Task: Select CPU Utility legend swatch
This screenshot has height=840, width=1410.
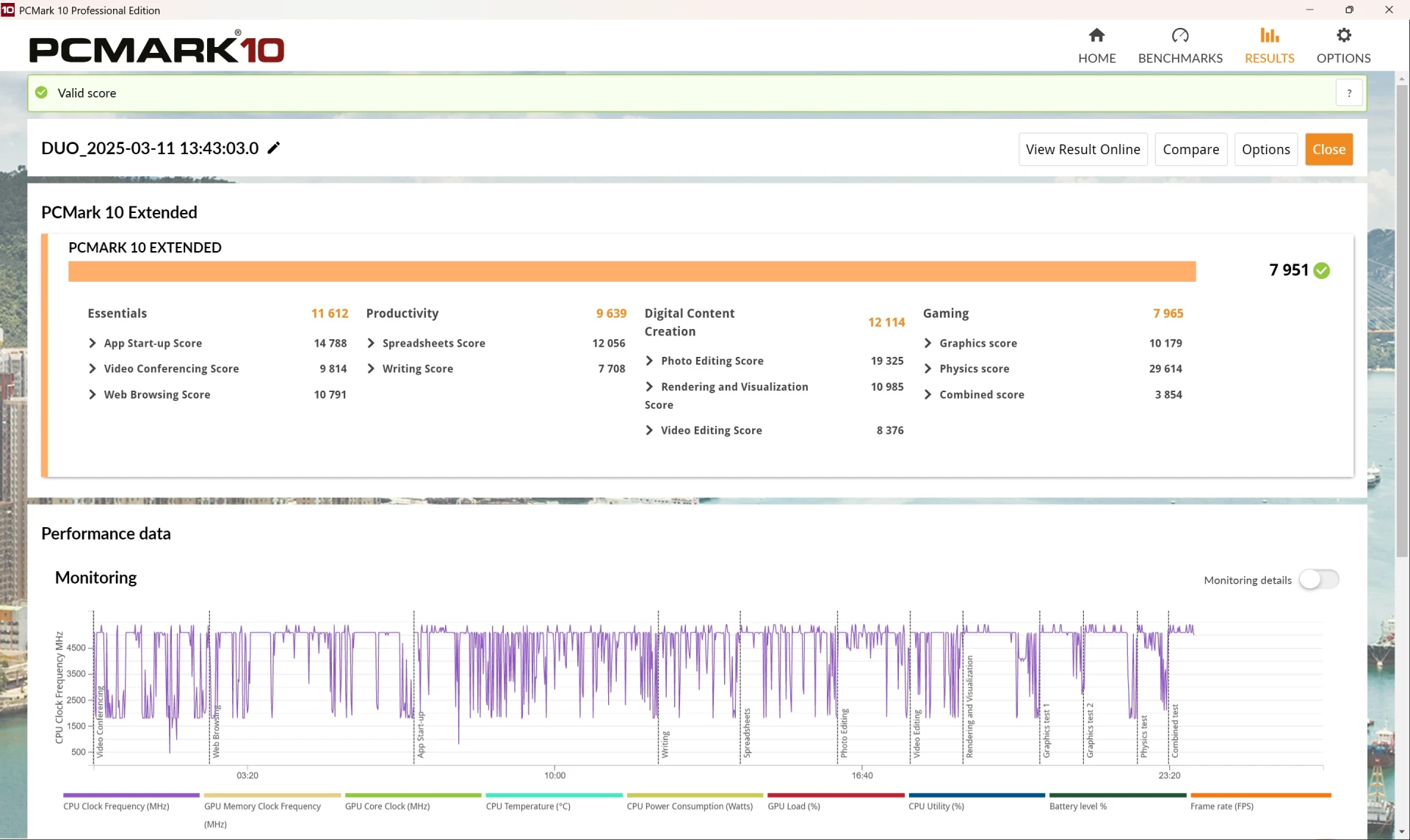Action: (x=977, y=794)
